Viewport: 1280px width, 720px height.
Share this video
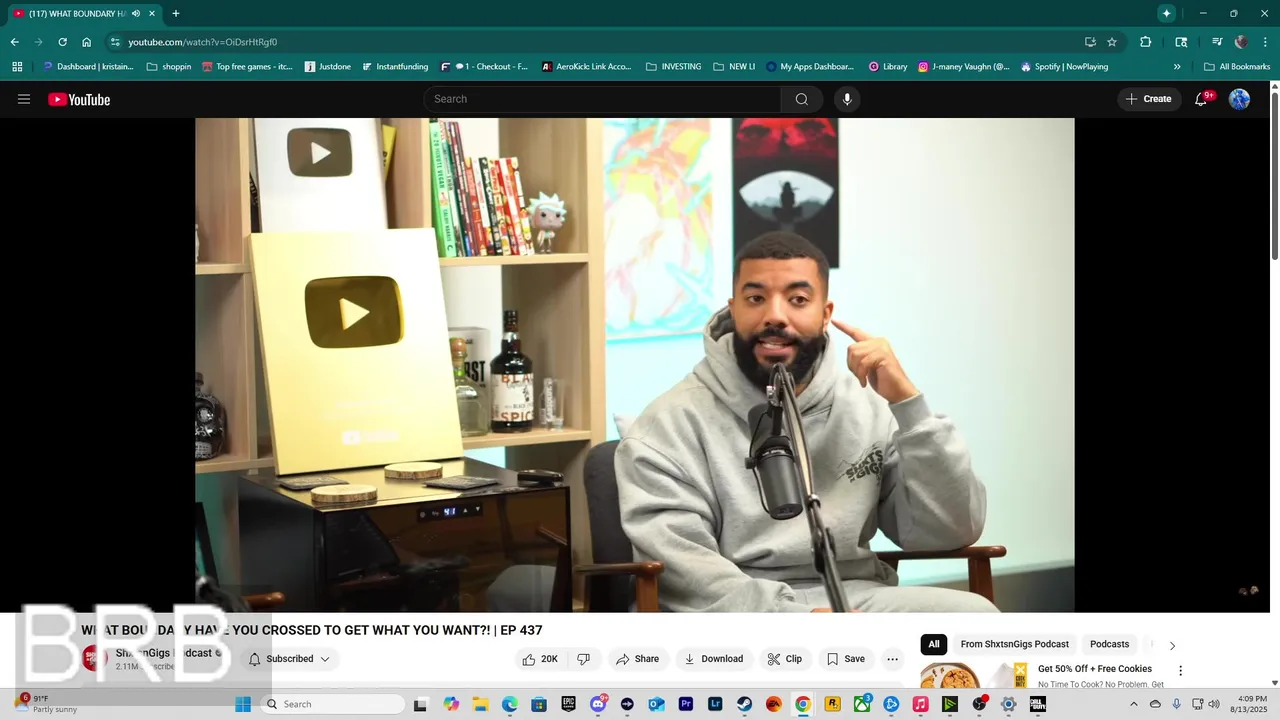click(637, 659)
